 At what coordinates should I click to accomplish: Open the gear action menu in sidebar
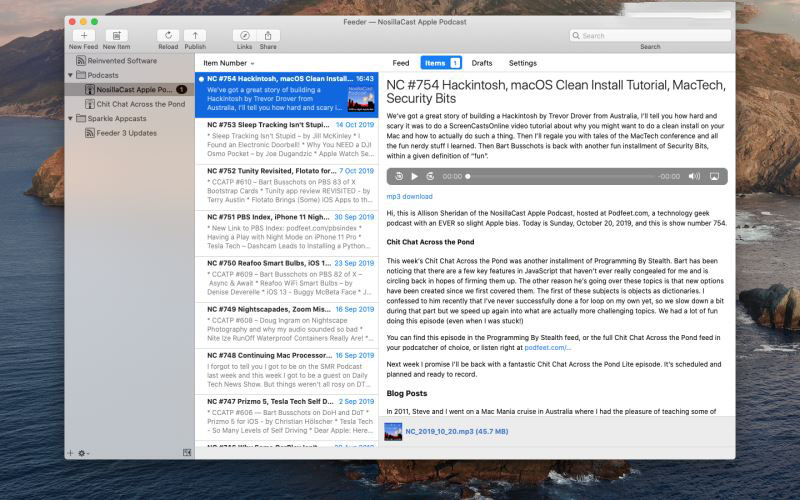coord(83,453)
